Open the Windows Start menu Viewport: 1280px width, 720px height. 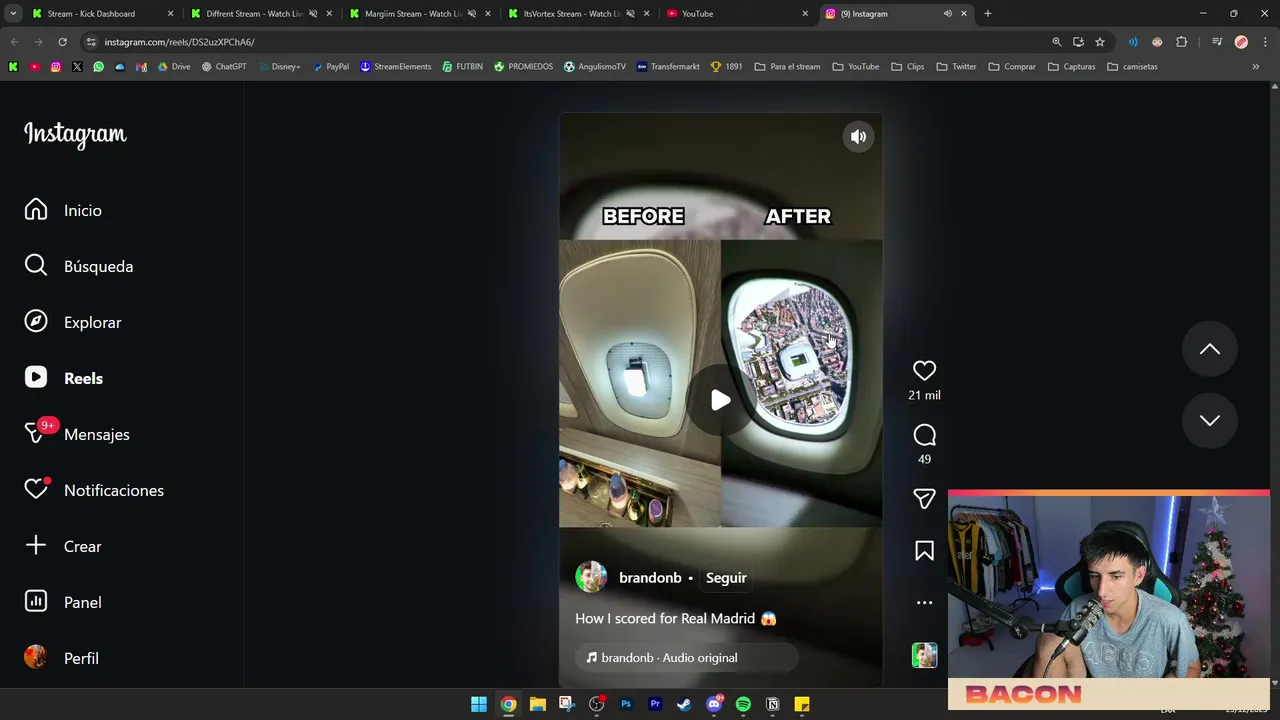[479, 704]
